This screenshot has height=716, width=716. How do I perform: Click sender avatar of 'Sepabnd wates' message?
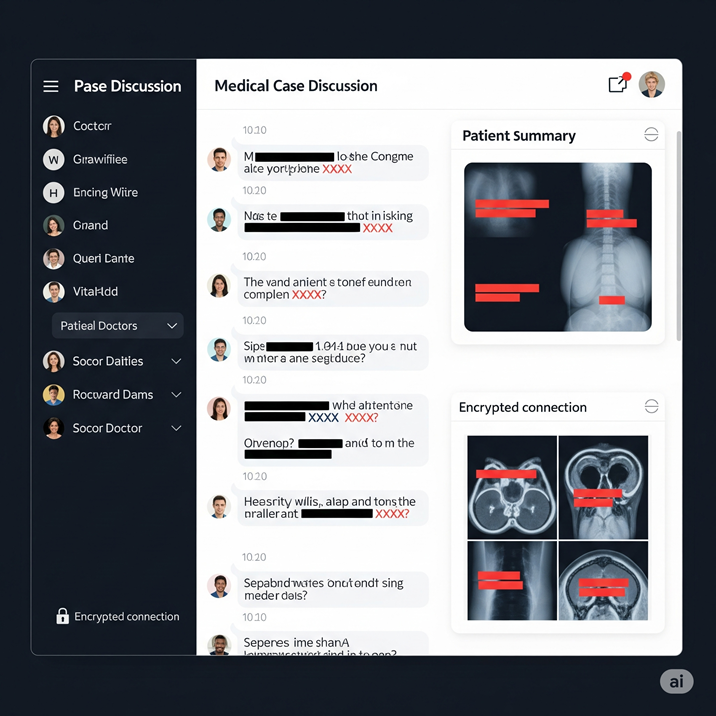coord(219,586)
